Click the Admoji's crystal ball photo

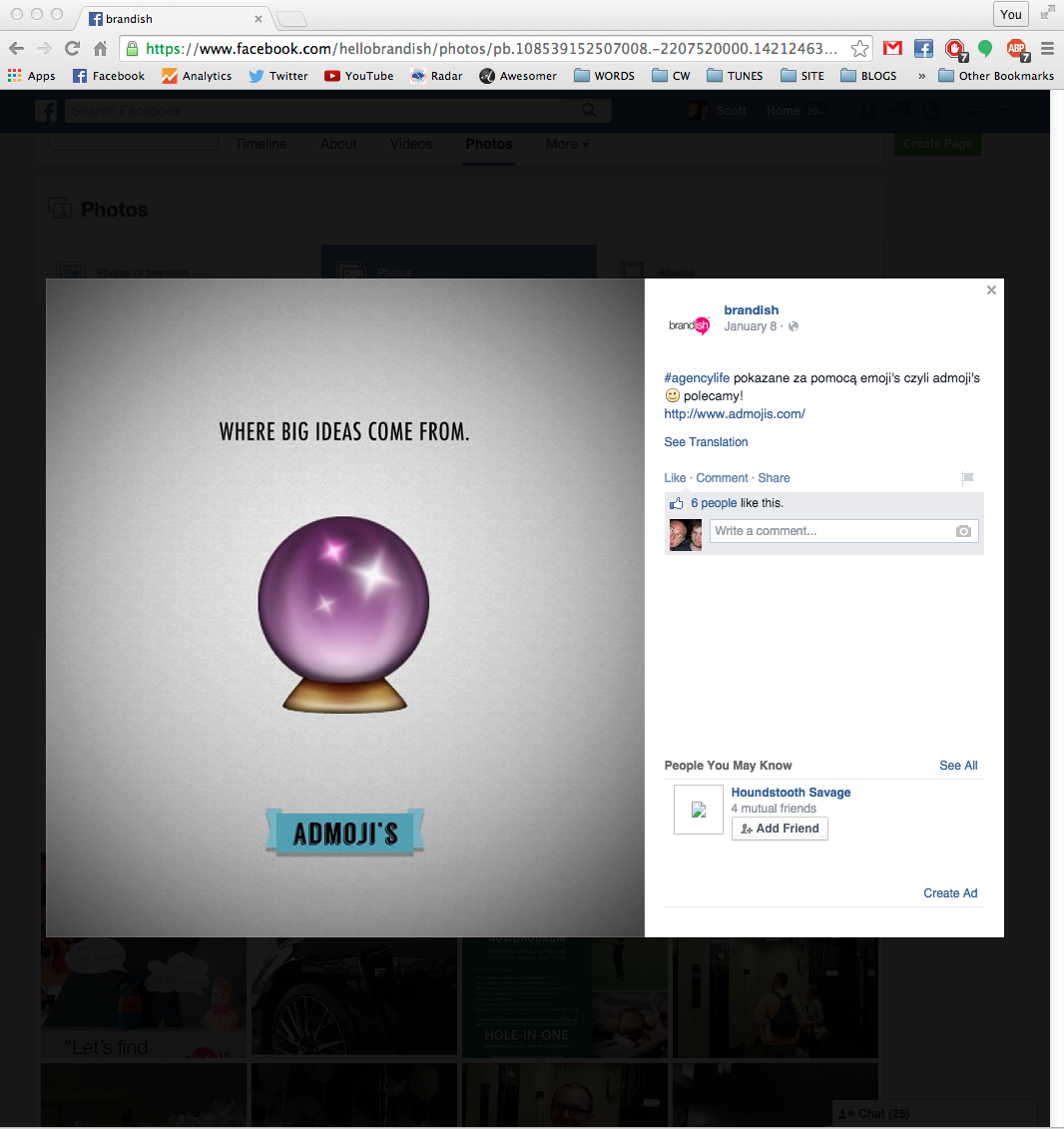(344, 608)
